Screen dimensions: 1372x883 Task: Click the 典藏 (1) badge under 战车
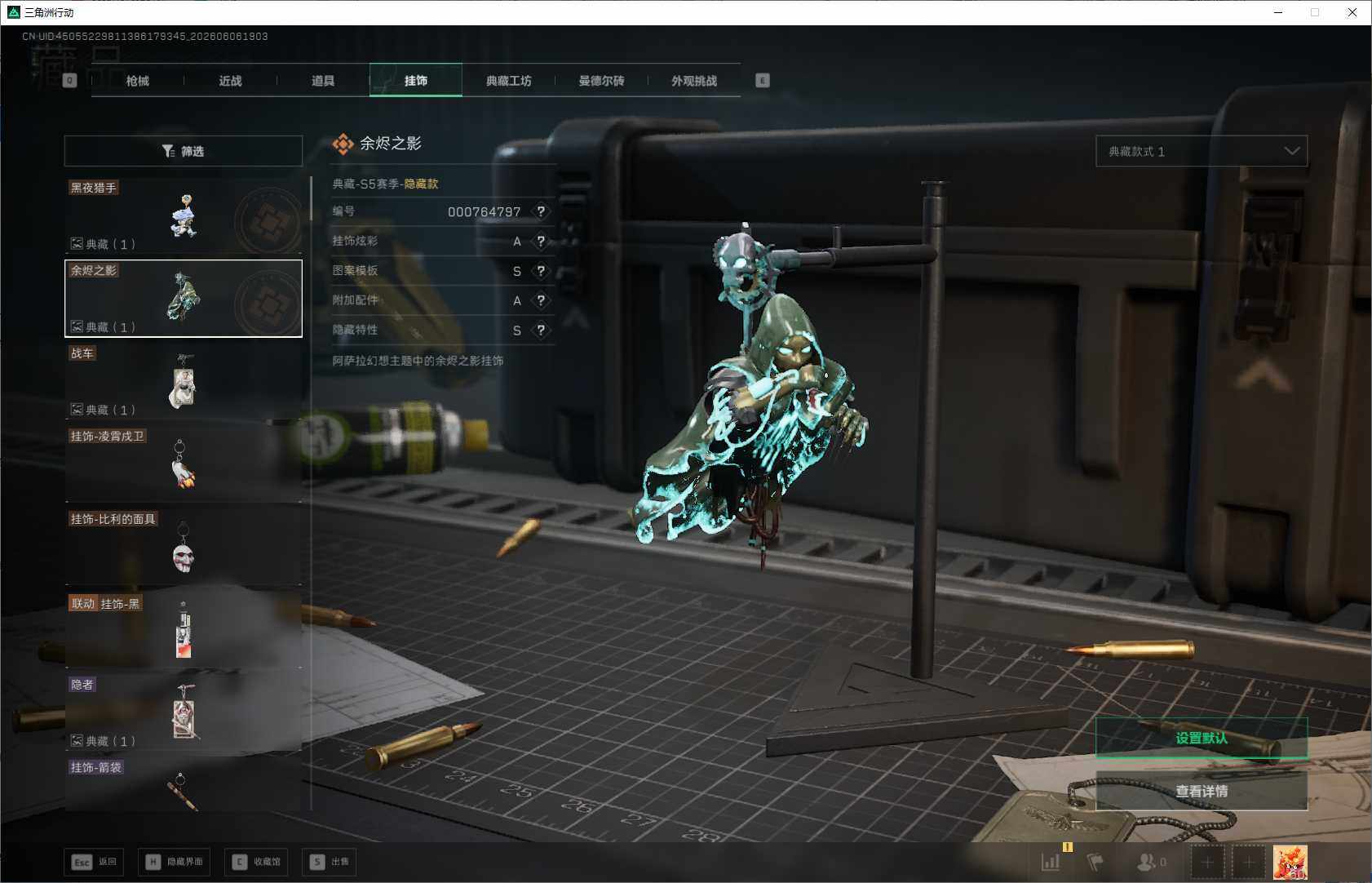[x=103, y=410]
